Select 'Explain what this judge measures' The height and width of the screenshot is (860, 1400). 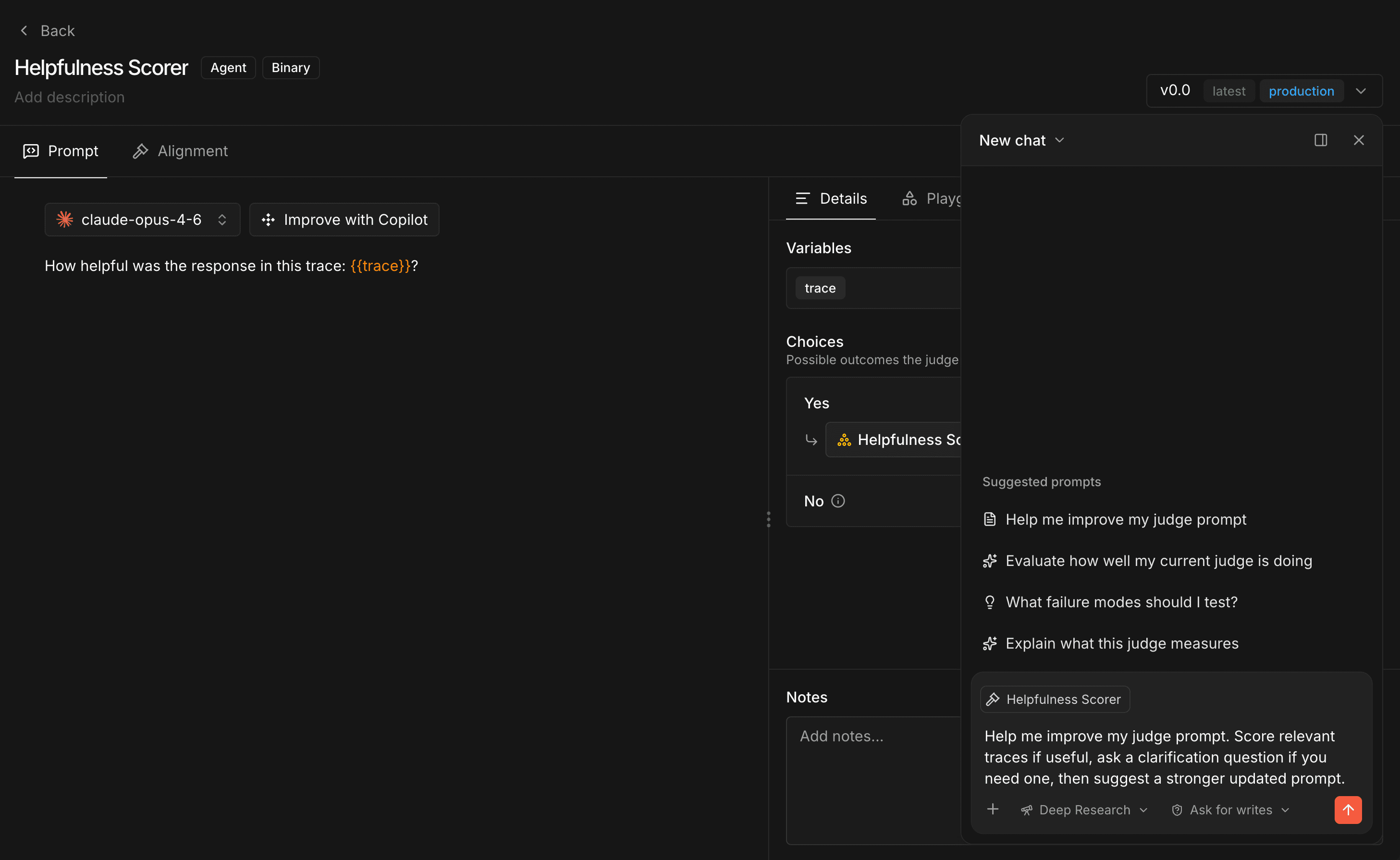(x=1111, y=643)
